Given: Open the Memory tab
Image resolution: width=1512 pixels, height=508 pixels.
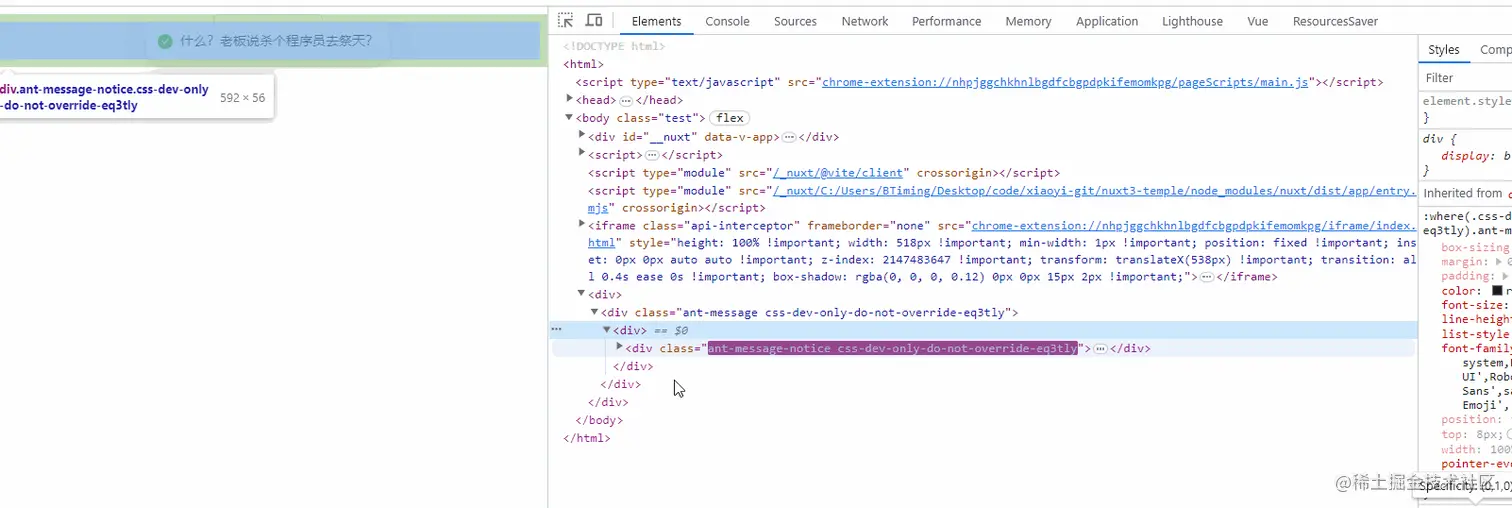Looking at the screenshot, I should pyautogui.click(x=1028, y=21).
